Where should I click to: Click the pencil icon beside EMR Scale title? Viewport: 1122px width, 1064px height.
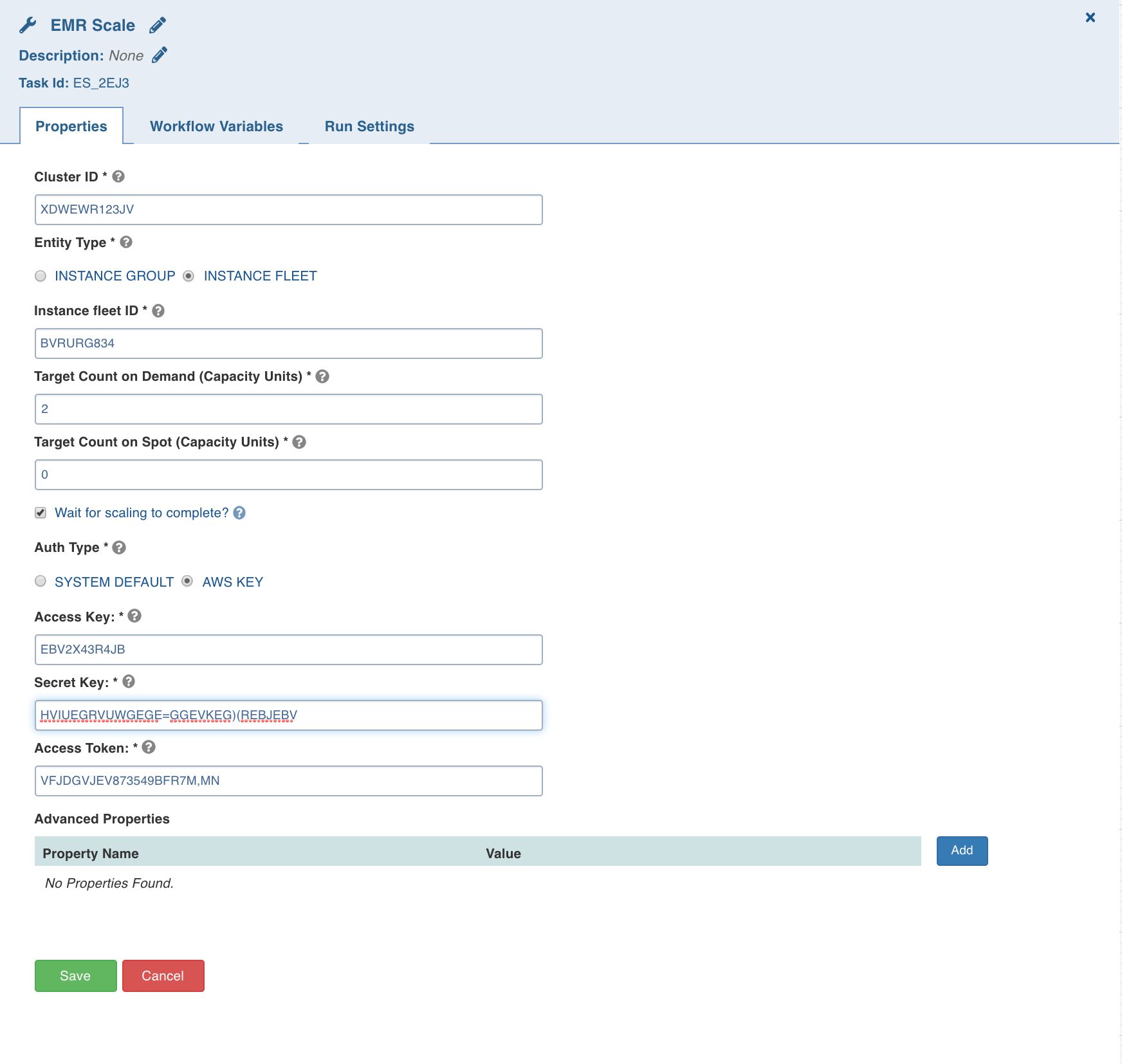[x=158, y=25]
